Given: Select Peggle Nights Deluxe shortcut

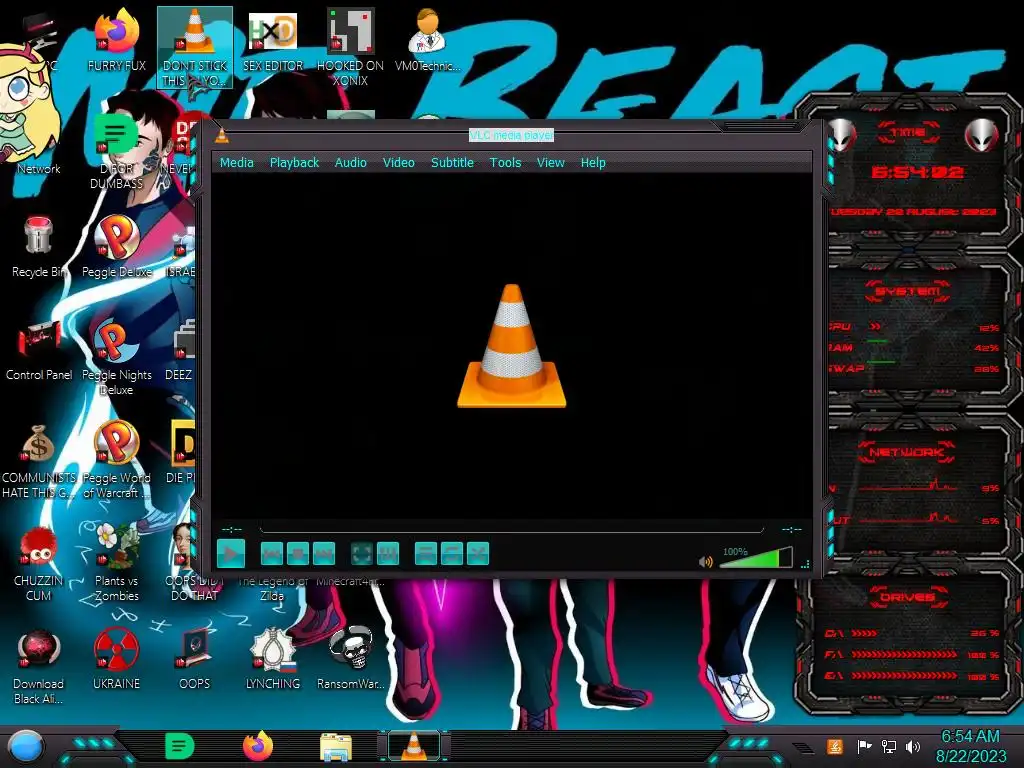Looking at the screenshot, I should click(117, 358).
